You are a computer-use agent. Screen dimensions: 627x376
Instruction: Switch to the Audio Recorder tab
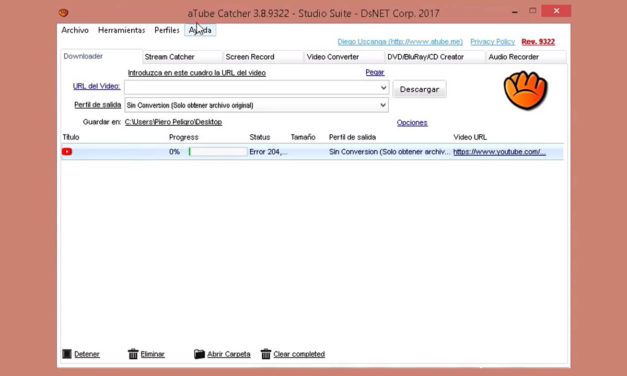[x=526, y=57]
